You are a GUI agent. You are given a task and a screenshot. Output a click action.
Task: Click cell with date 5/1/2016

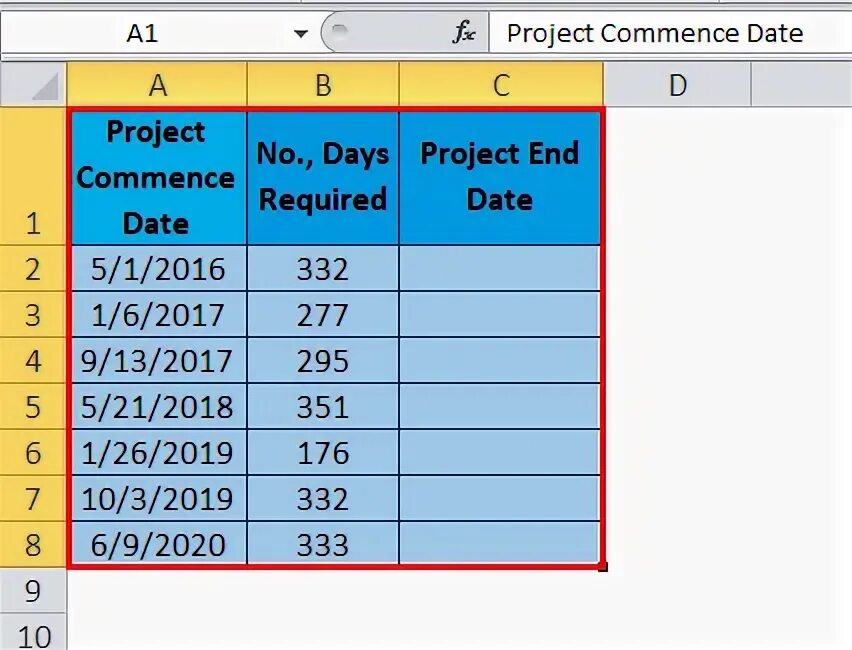tap(158, 268)
